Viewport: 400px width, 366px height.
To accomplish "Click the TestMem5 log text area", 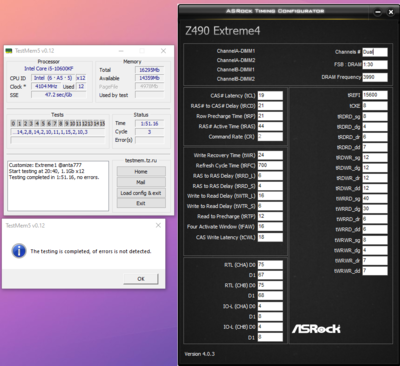I will [58, 186].
